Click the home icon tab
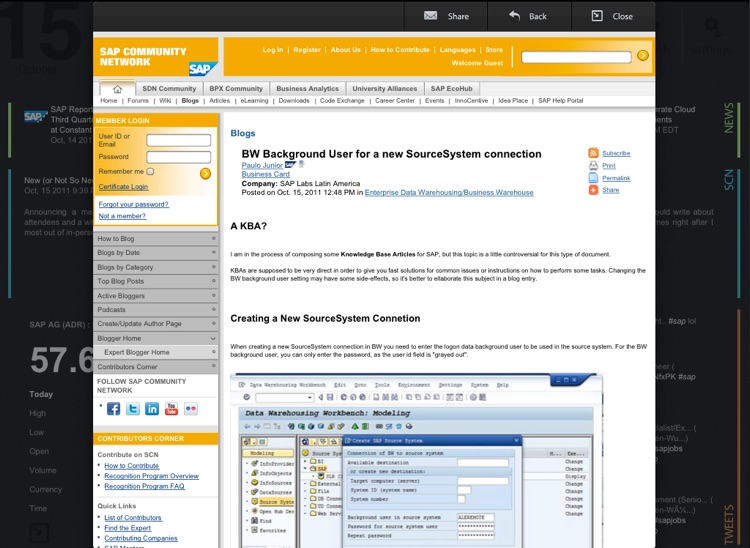 click(x=117, y=89)
